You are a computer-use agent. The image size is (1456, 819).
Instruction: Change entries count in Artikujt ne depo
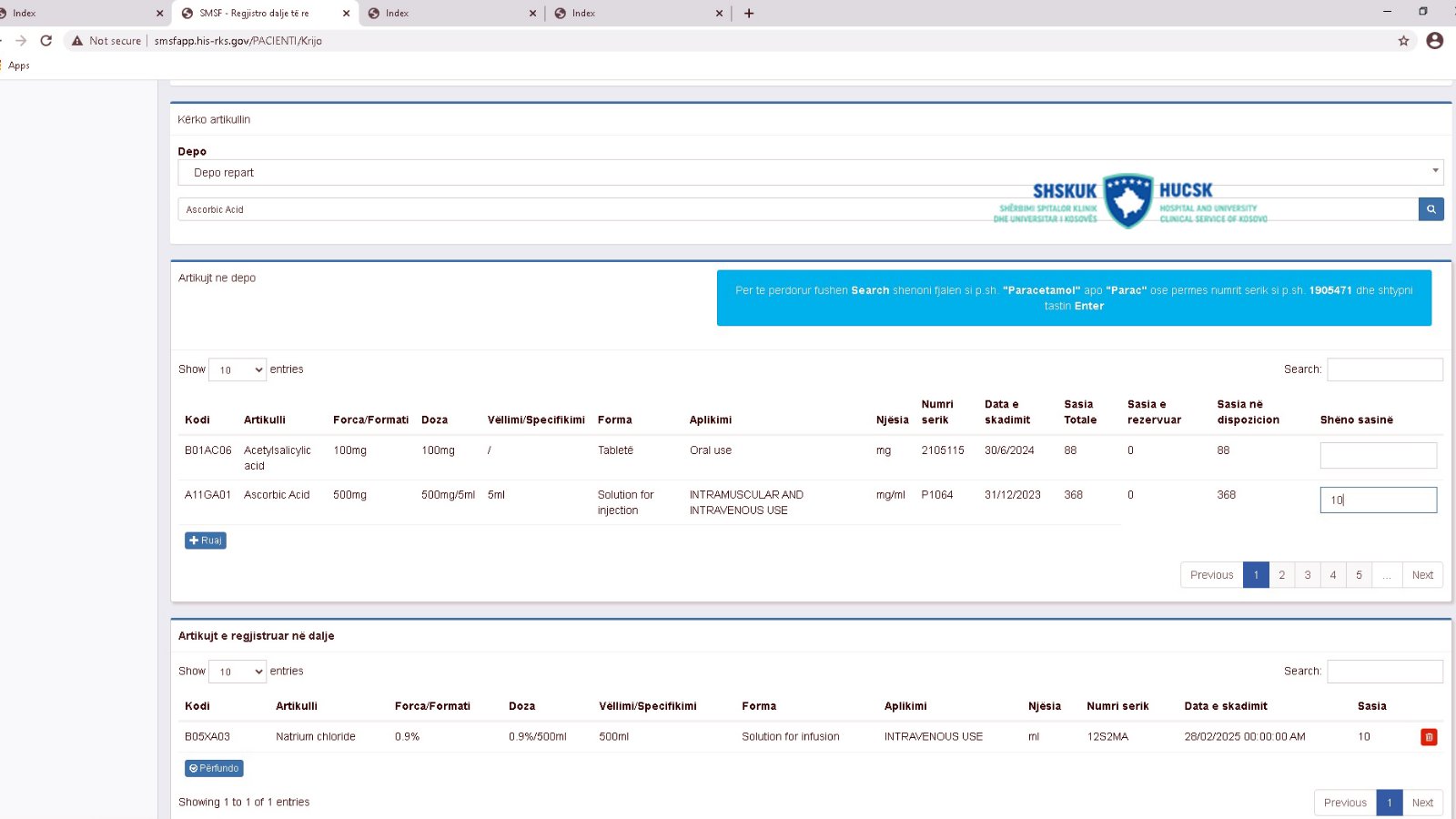tap(238, 369)
